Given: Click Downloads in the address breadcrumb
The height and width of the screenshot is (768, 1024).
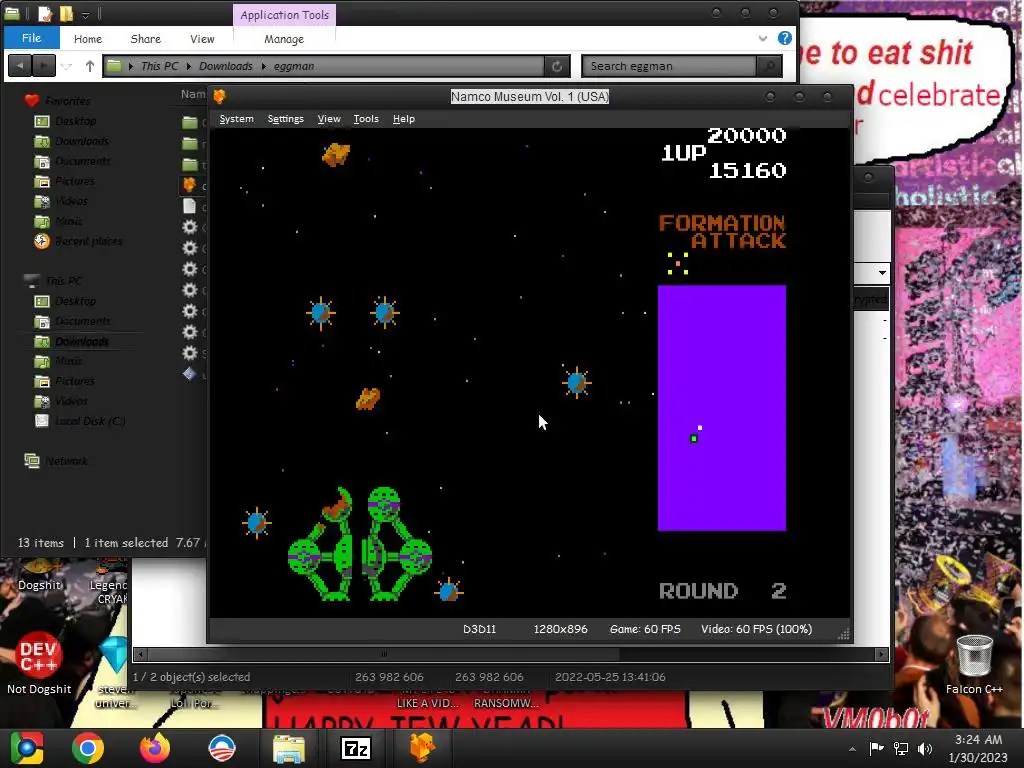Looking at the screenshot, I should [x=225, y=66].
